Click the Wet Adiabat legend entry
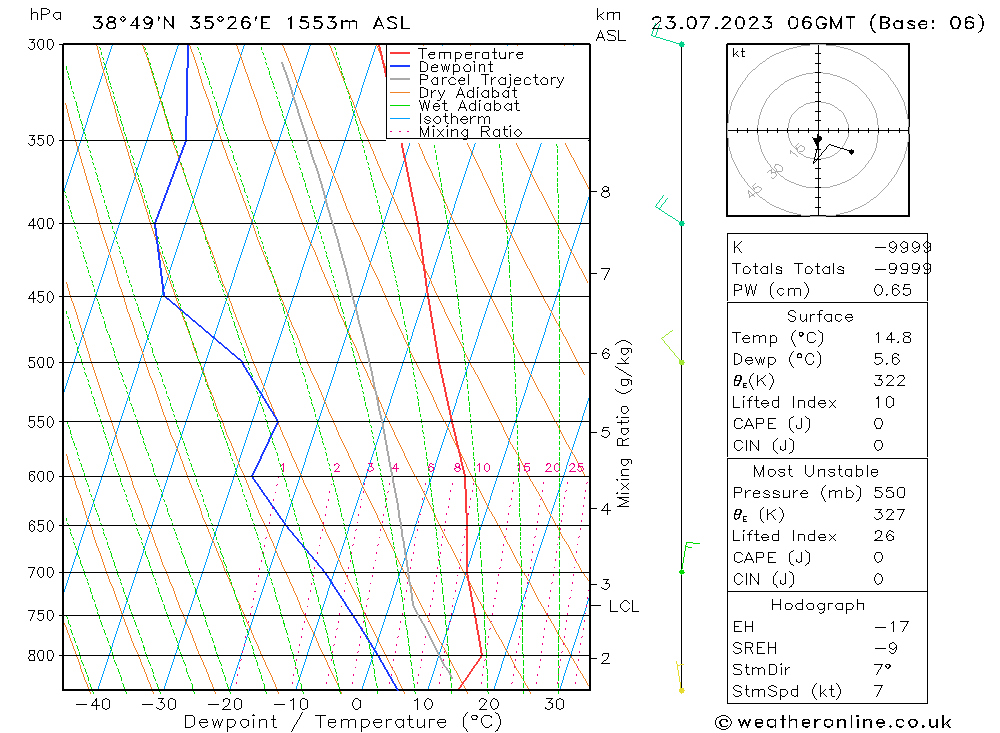 click(x=468, y=106)
